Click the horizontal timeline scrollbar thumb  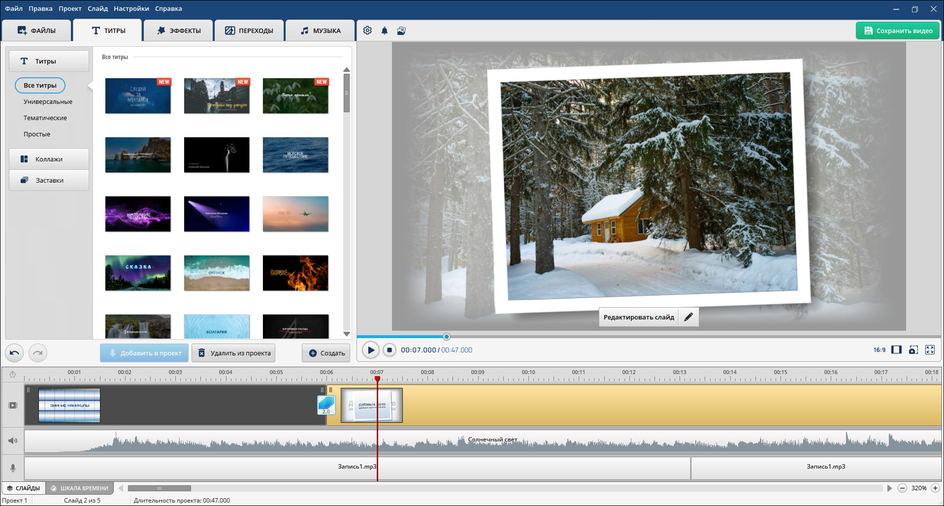pyautogui.click(x=160, y=488)
